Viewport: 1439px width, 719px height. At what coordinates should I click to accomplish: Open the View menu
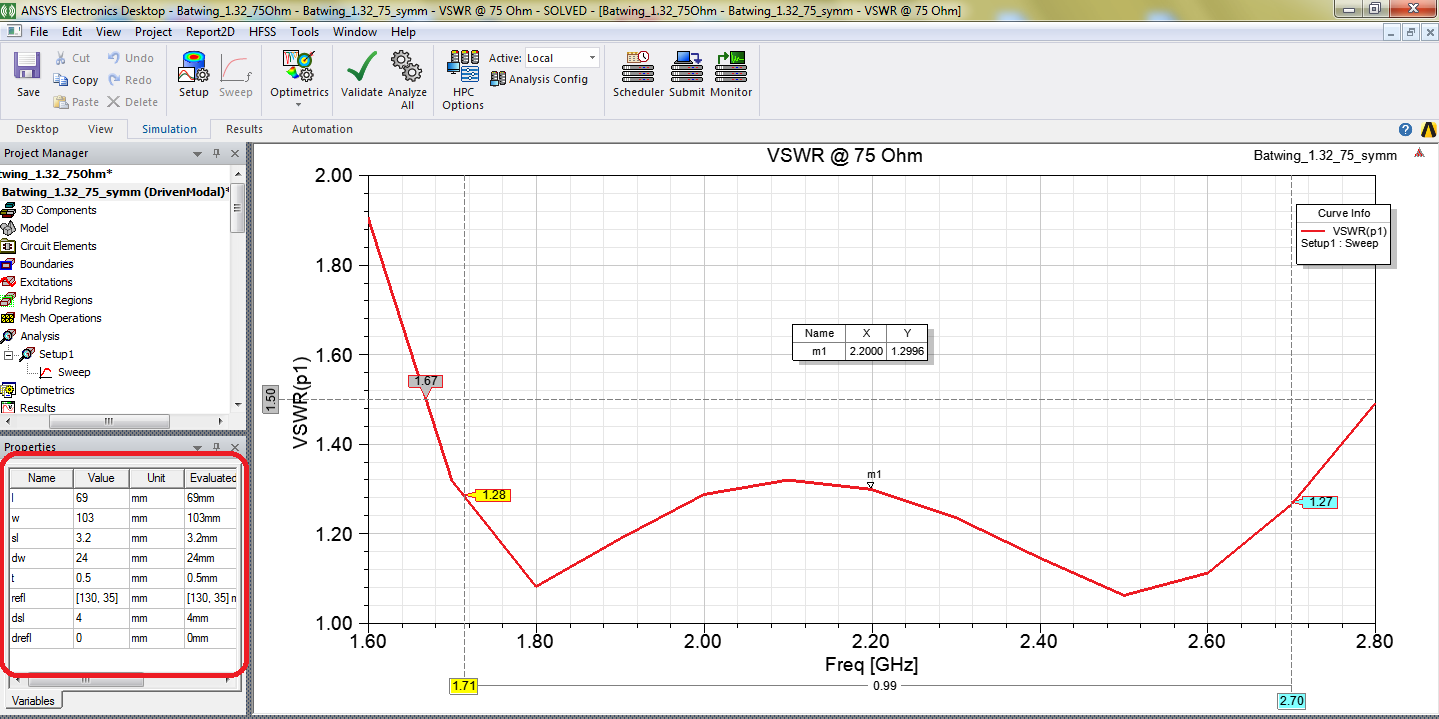pos(109,32)
